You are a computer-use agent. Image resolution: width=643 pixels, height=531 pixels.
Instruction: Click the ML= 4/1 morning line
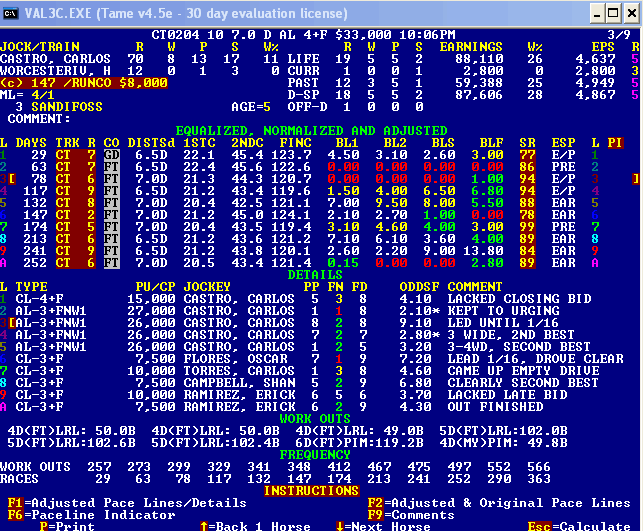click(x=27, y=95)
